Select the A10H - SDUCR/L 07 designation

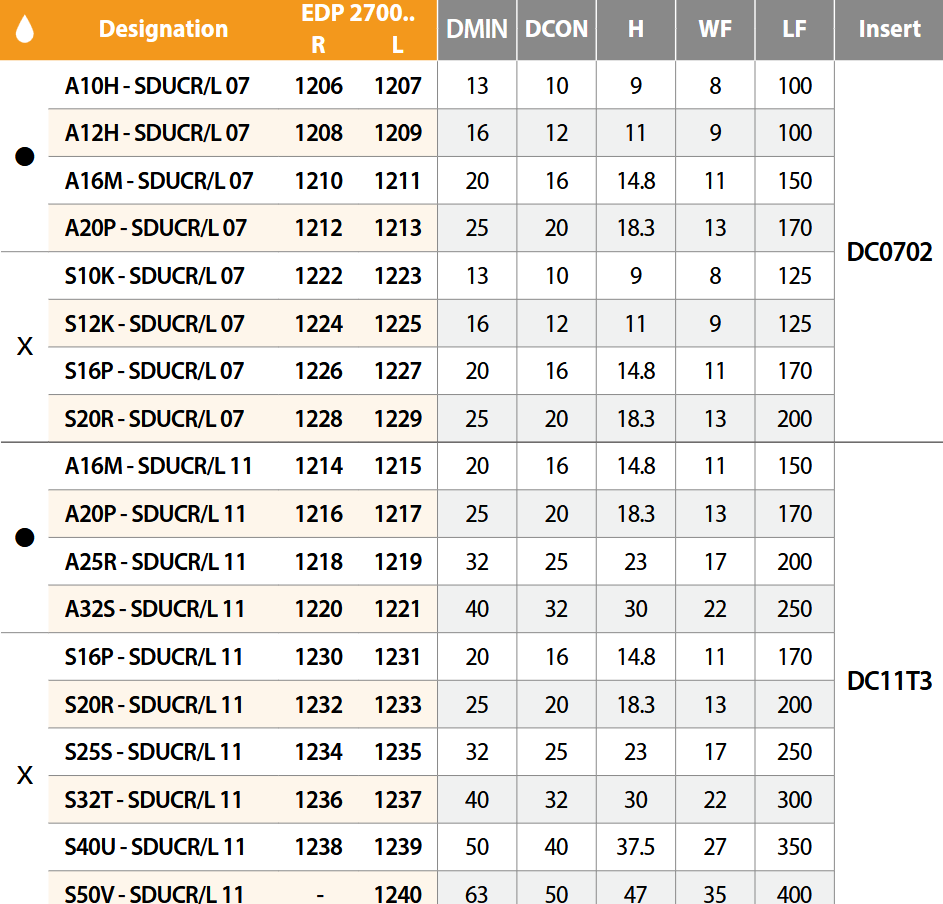[x=157, y=86]
